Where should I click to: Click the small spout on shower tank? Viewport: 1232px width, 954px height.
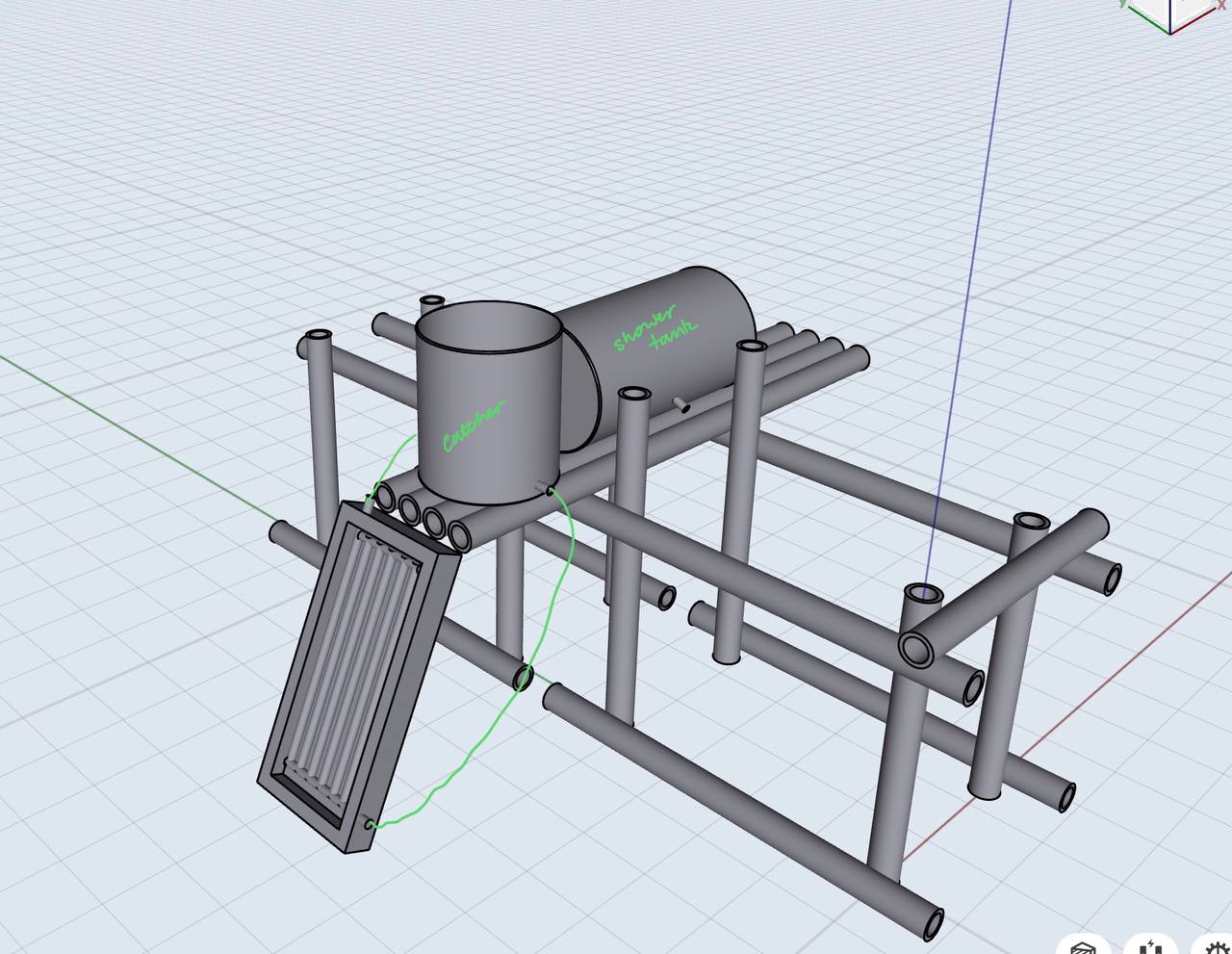click(x=680, y=404)
